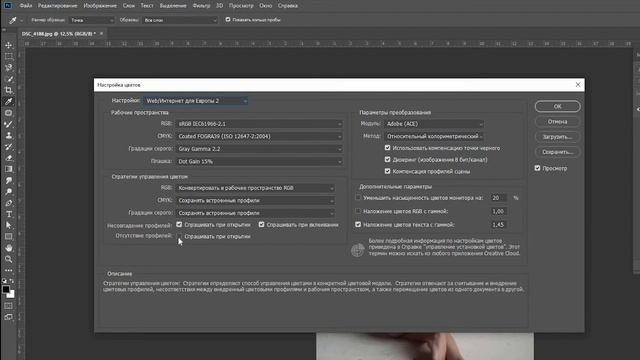Select the Path Selection tool

click(x=9, y=225)
